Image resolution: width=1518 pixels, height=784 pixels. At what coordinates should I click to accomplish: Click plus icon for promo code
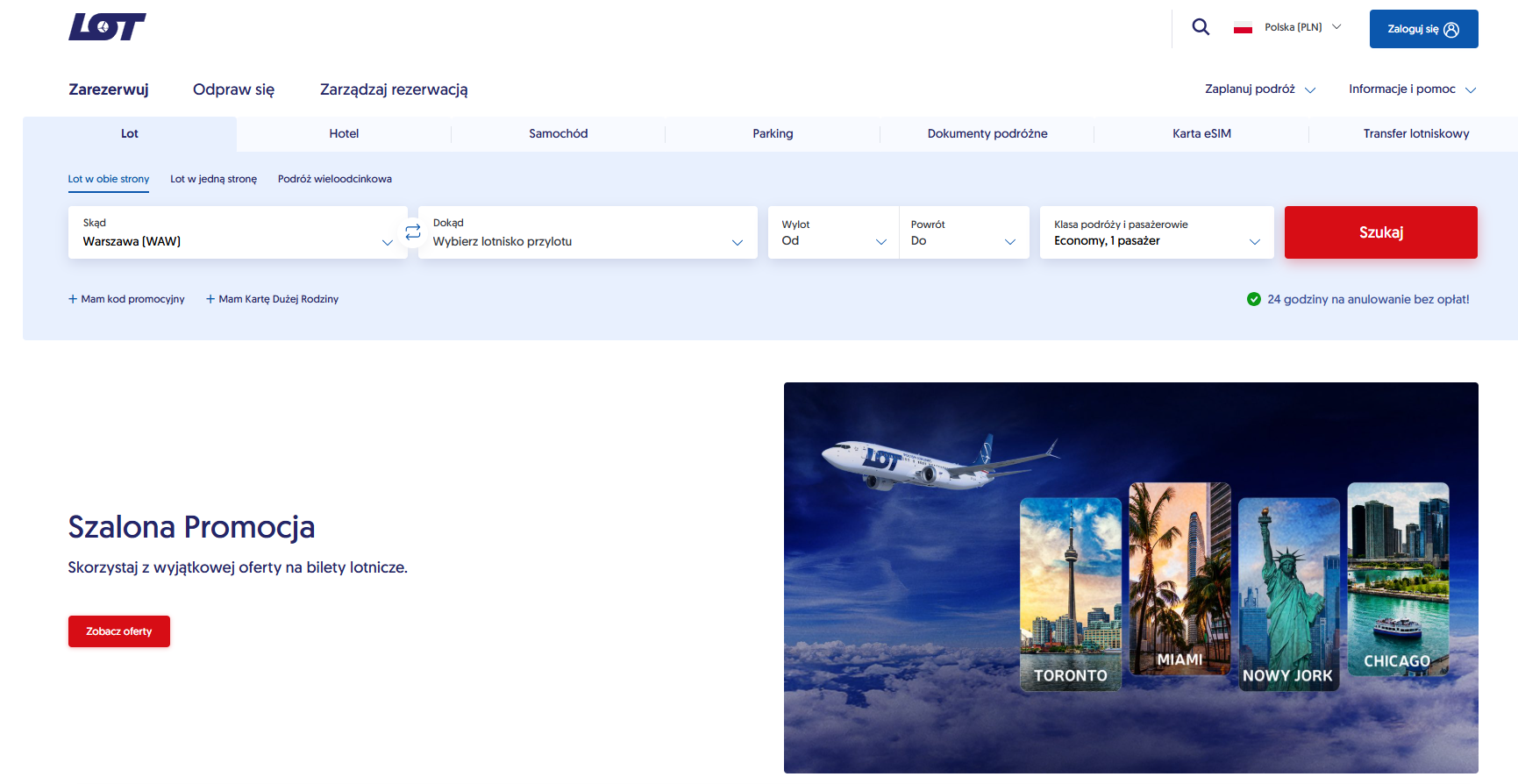tap(73, 299)
